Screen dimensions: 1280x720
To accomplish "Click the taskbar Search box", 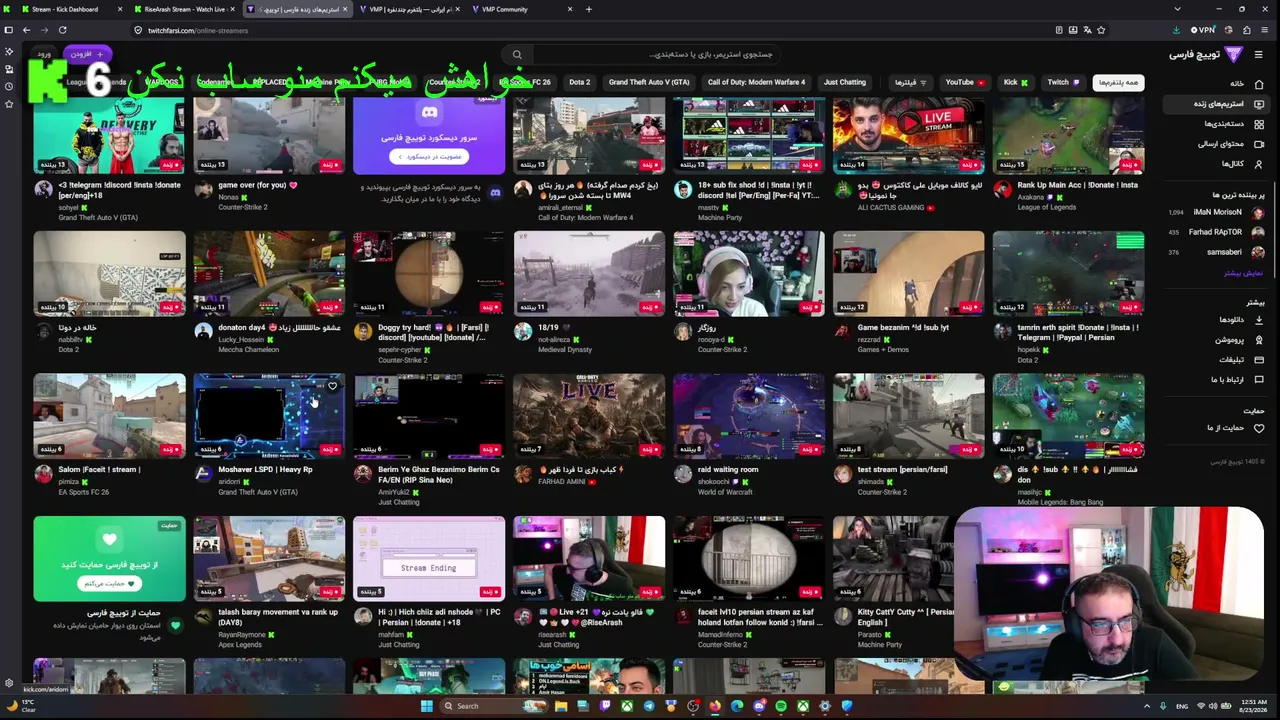I will point(493,706).
